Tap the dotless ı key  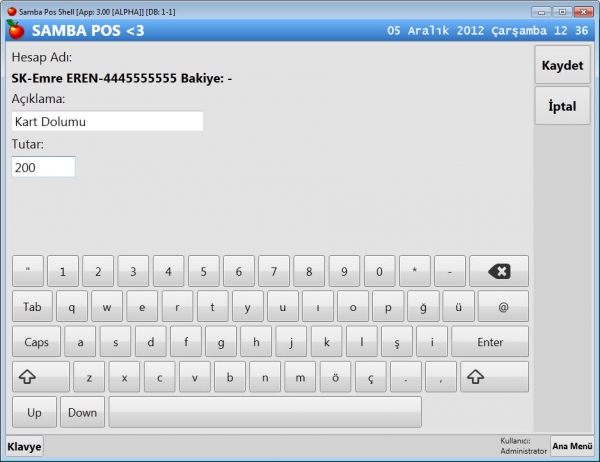[x=318, y=307]
